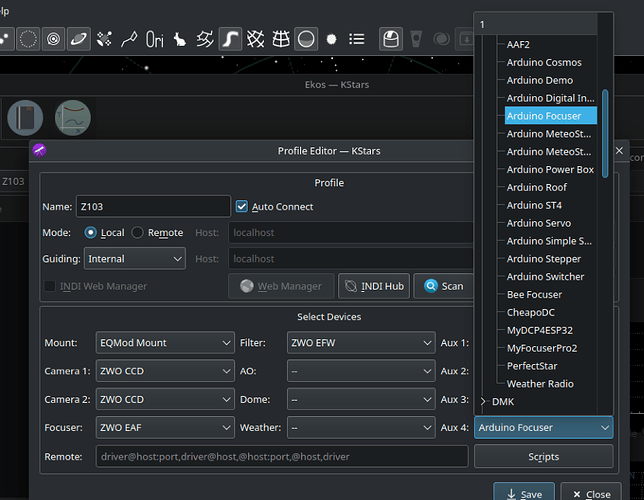Open What's Interesting list icon
Viewport: 644px width, 500px height.
coord(356,39)
